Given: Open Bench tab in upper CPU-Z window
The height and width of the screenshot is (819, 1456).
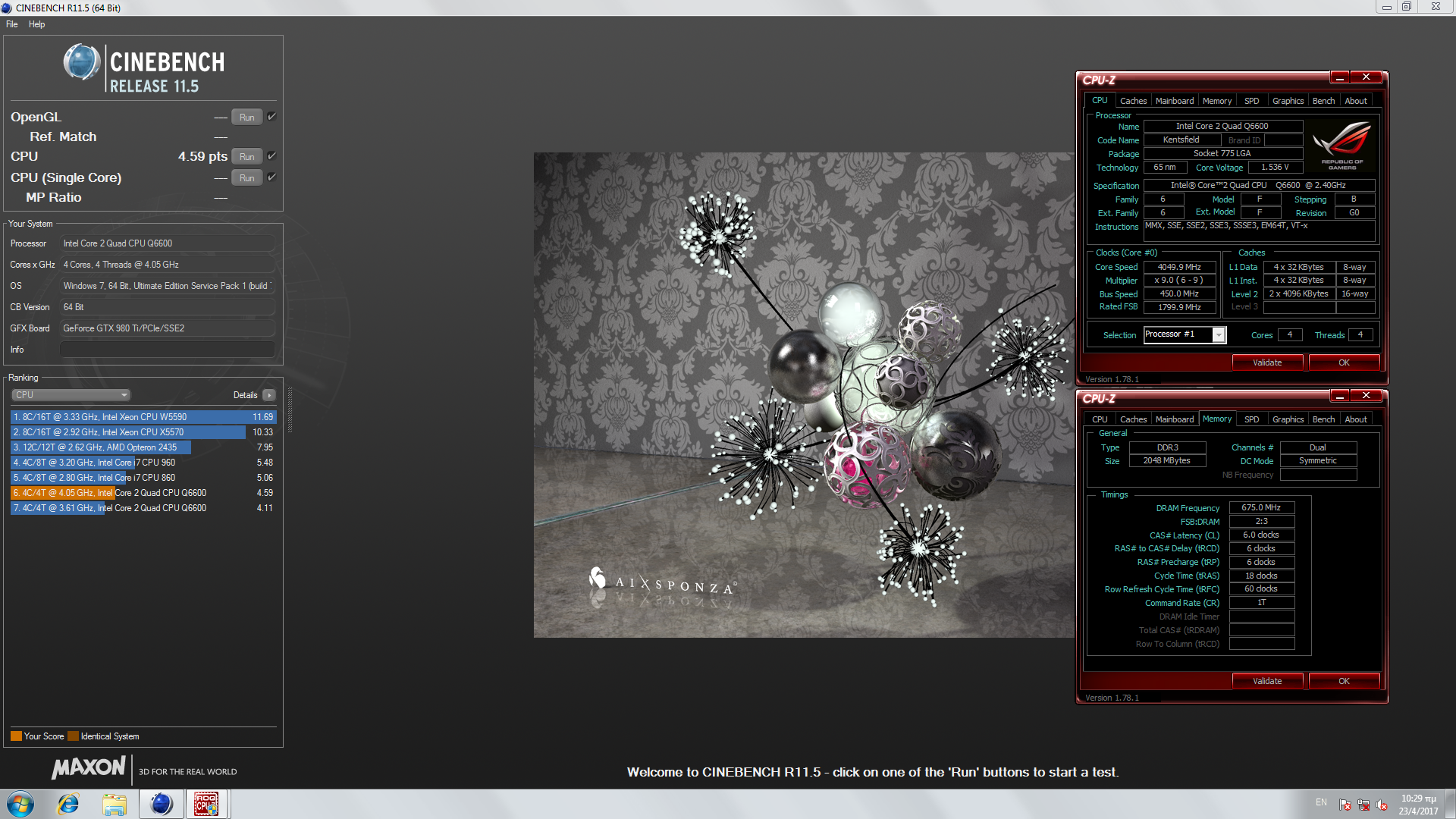Looking at the screenshot, I should pos(1323,101).
